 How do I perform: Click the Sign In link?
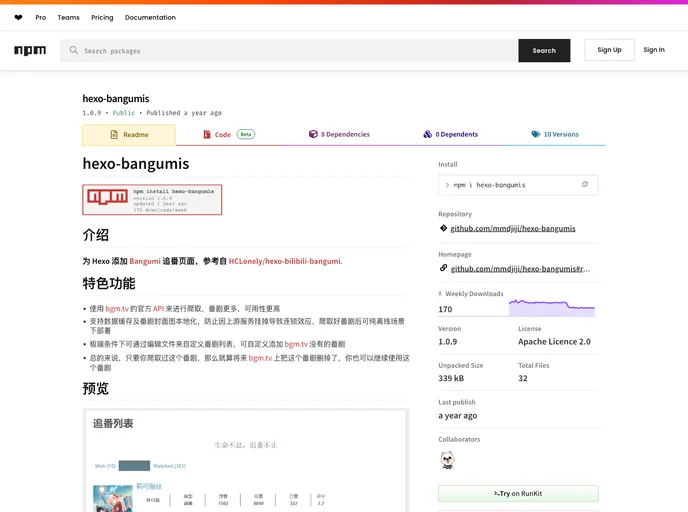(654, 50)
